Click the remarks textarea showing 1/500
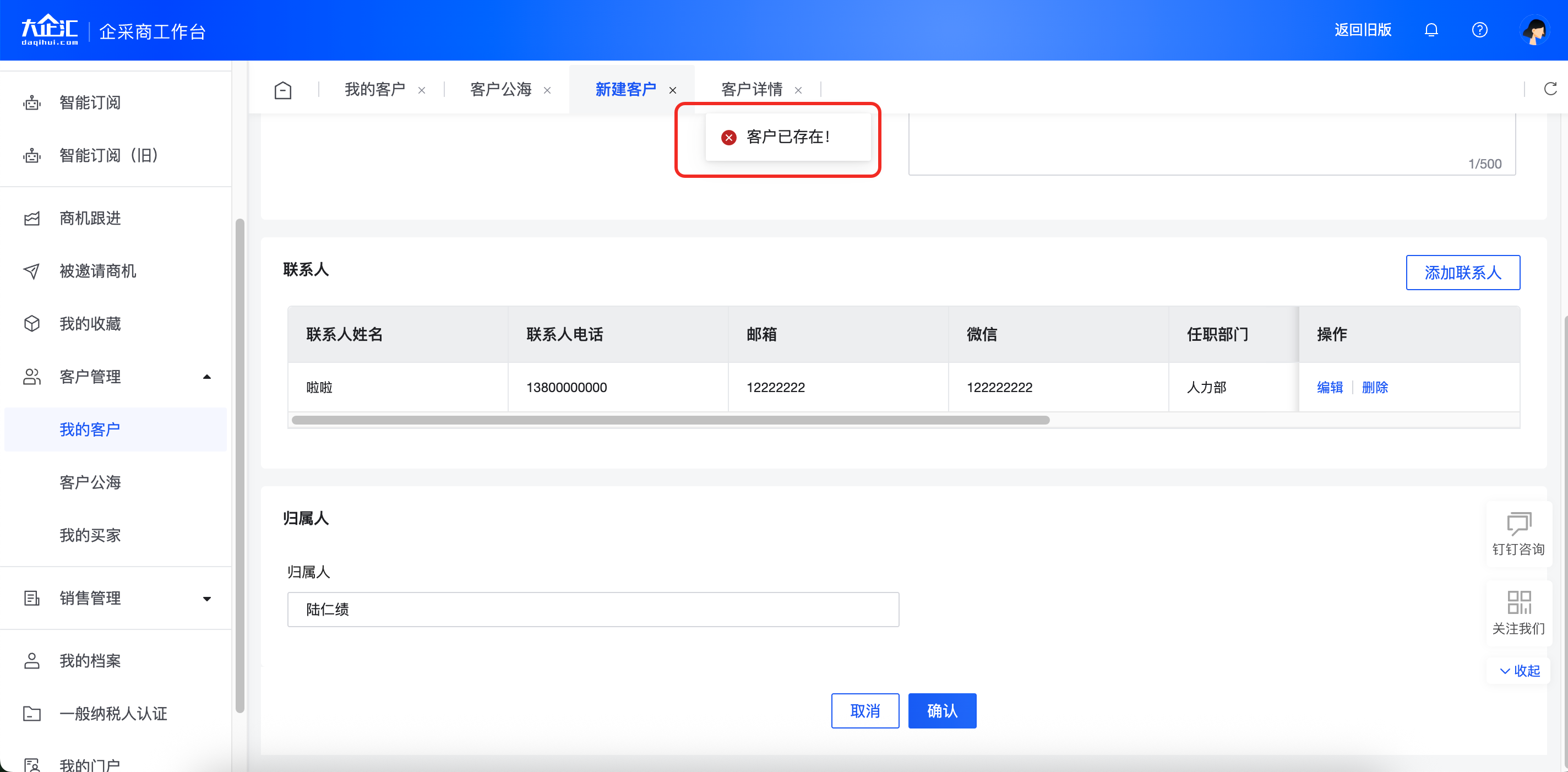The height and width of the screenshot is (772, 1568). click(x=1212, y=145)
